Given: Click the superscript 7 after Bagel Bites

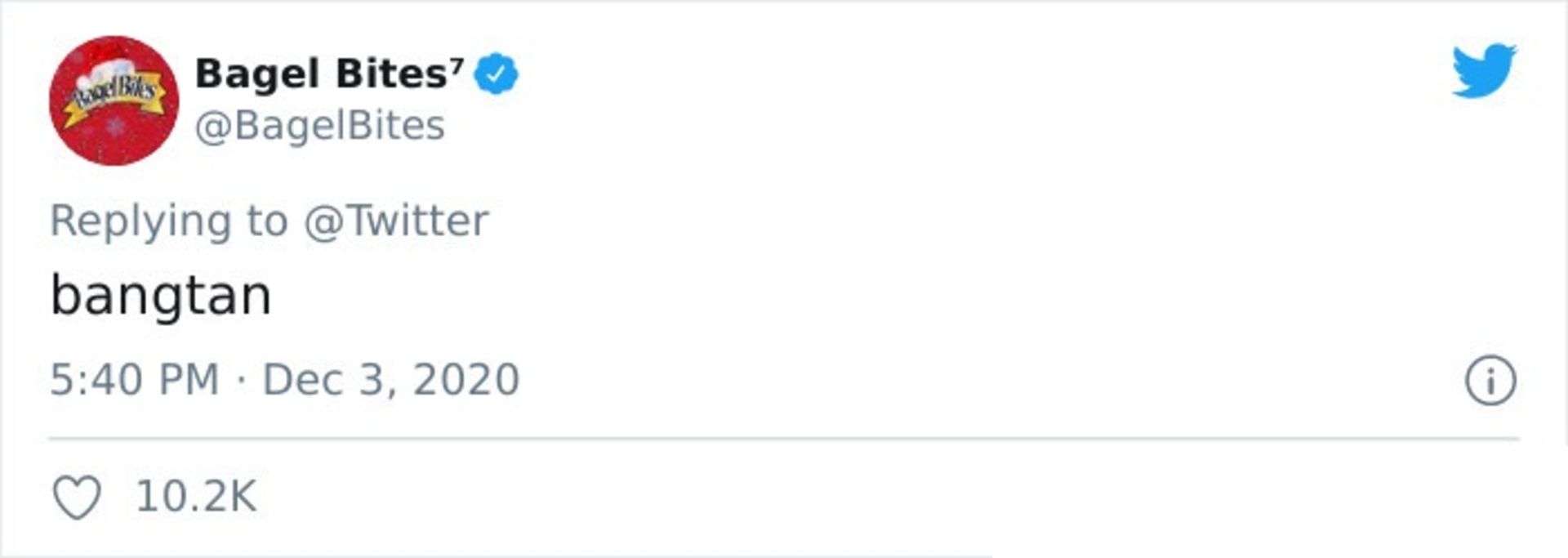Looking at the screenshot, I should [x=457, y=65].
